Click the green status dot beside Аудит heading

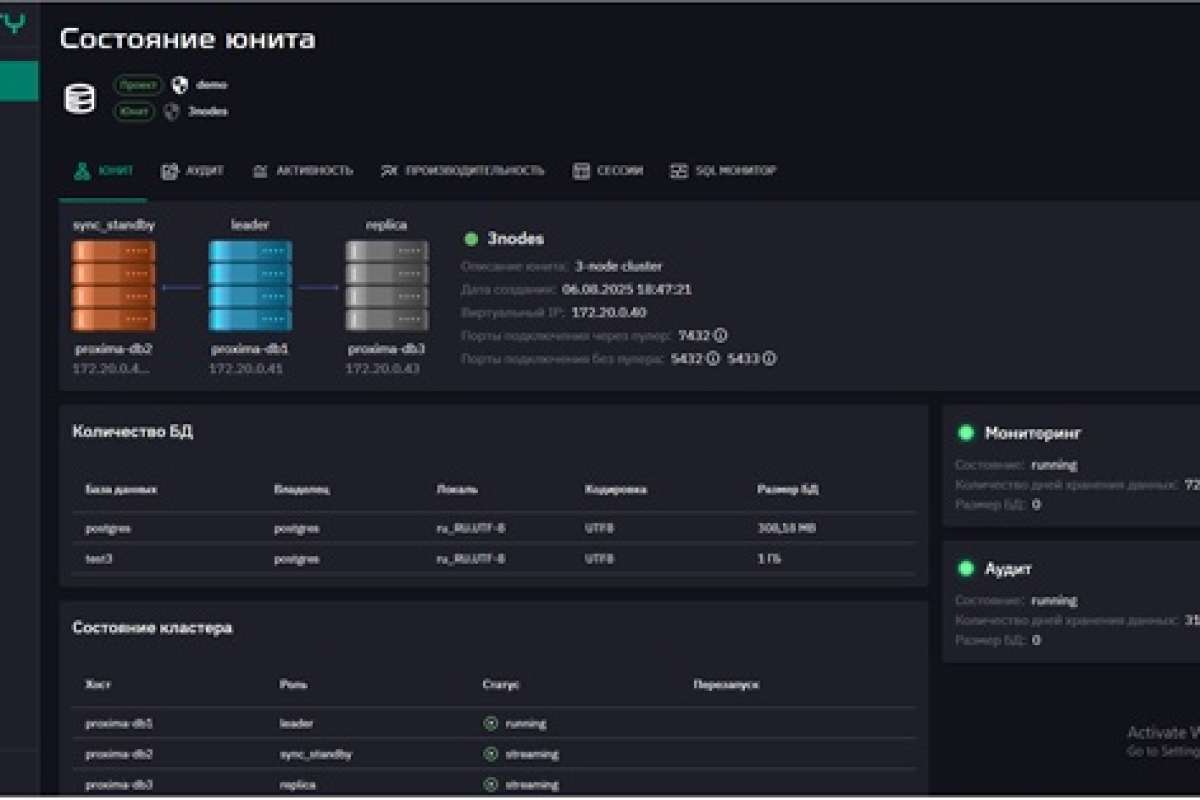point(966,568)
